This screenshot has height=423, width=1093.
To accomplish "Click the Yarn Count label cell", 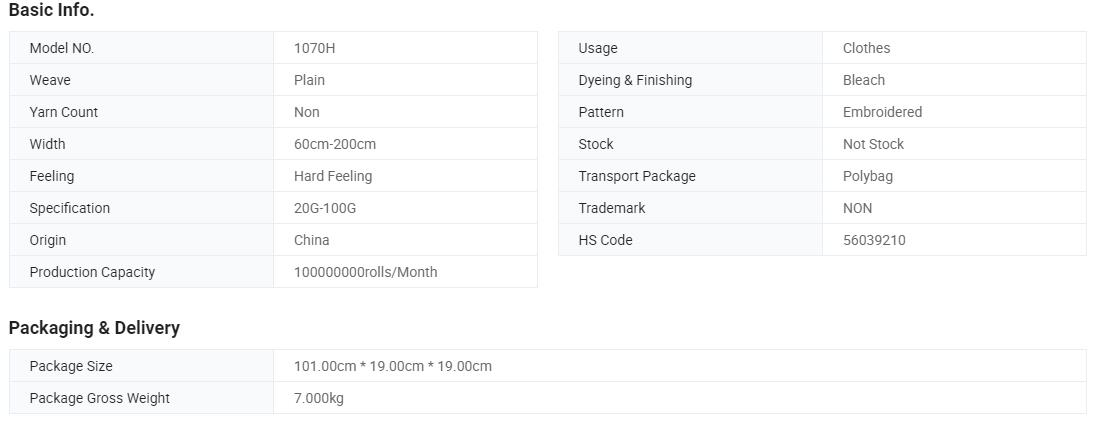I will [142, 112].
